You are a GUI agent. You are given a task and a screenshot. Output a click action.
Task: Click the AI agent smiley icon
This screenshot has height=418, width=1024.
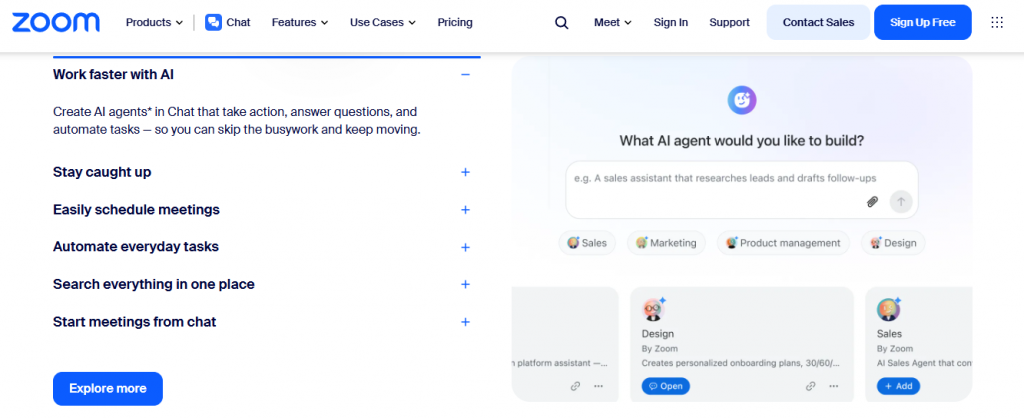(742, 100)
